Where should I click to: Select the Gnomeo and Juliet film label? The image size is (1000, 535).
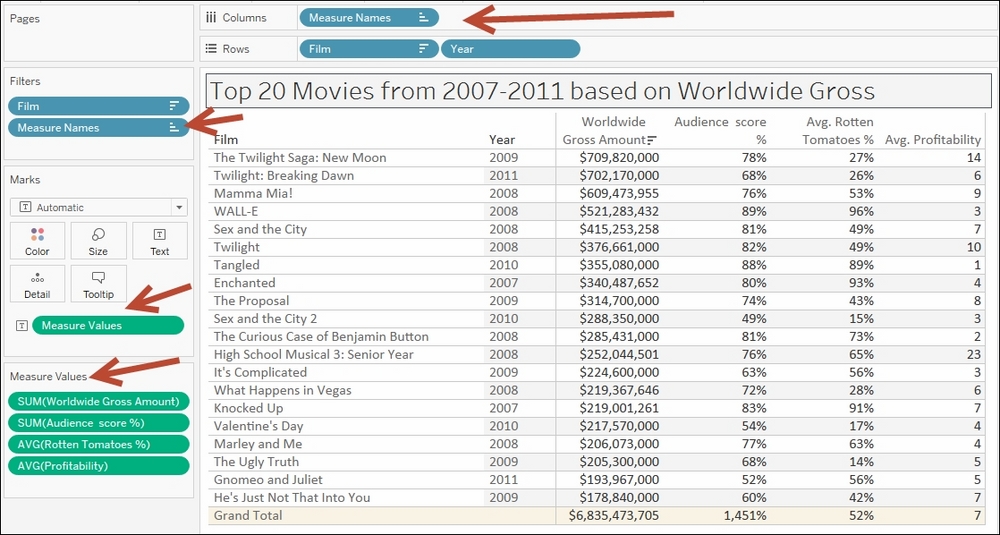(x=268, y=479)
